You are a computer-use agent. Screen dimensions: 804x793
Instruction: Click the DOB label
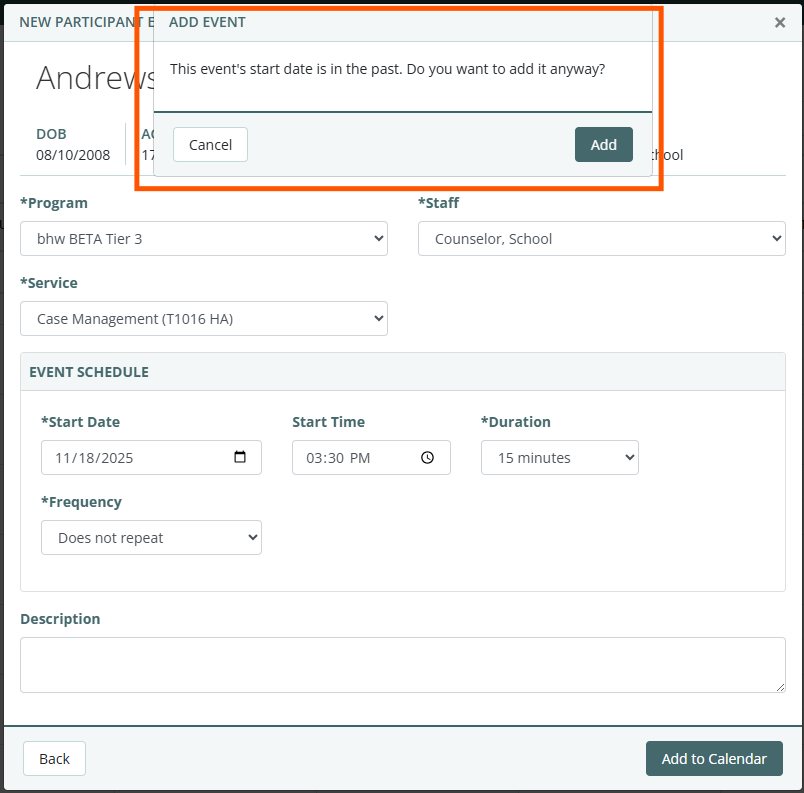coord(51,134)
